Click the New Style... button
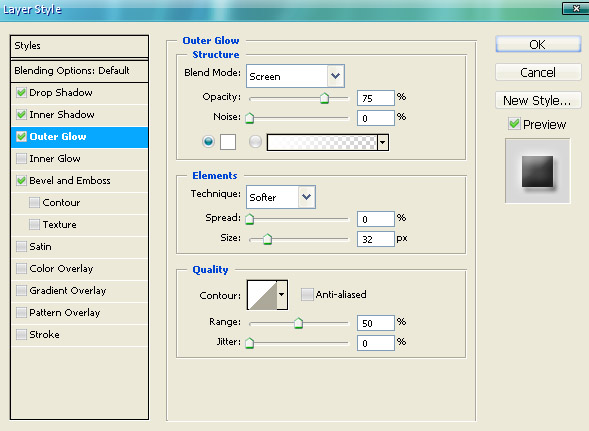Image resolution: width=589 pixels, height=431 pixels. pyautogui.click(x=538, y=100)
